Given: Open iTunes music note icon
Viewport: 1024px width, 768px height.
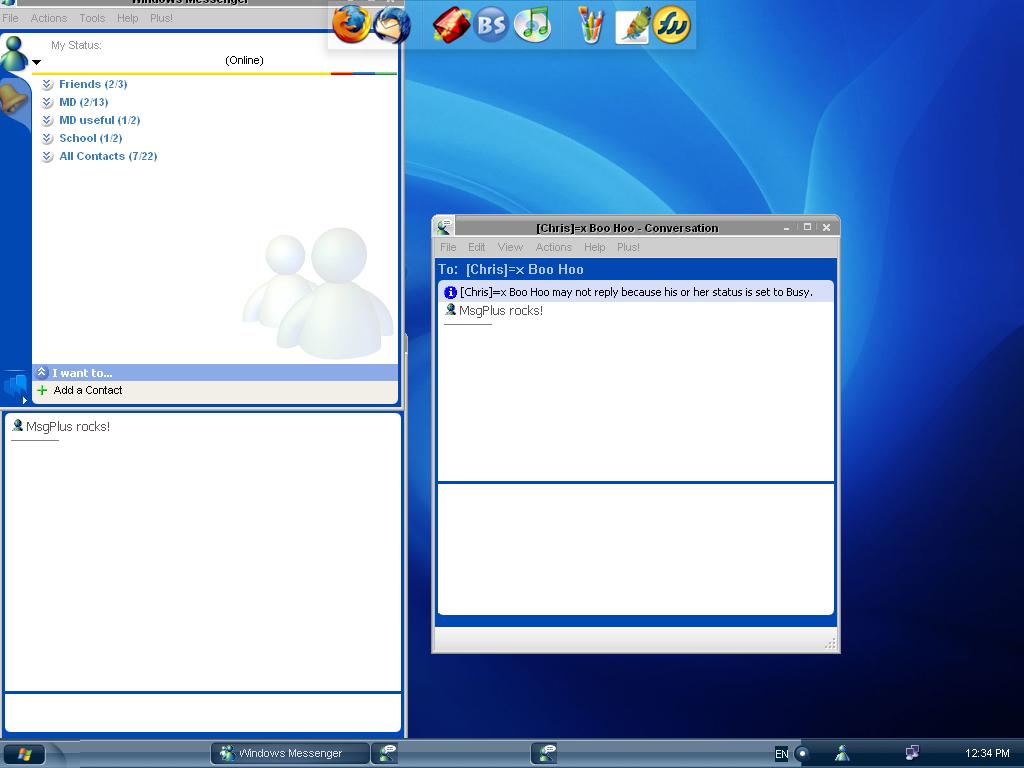Looking at the screenshot, I should 533,24.
